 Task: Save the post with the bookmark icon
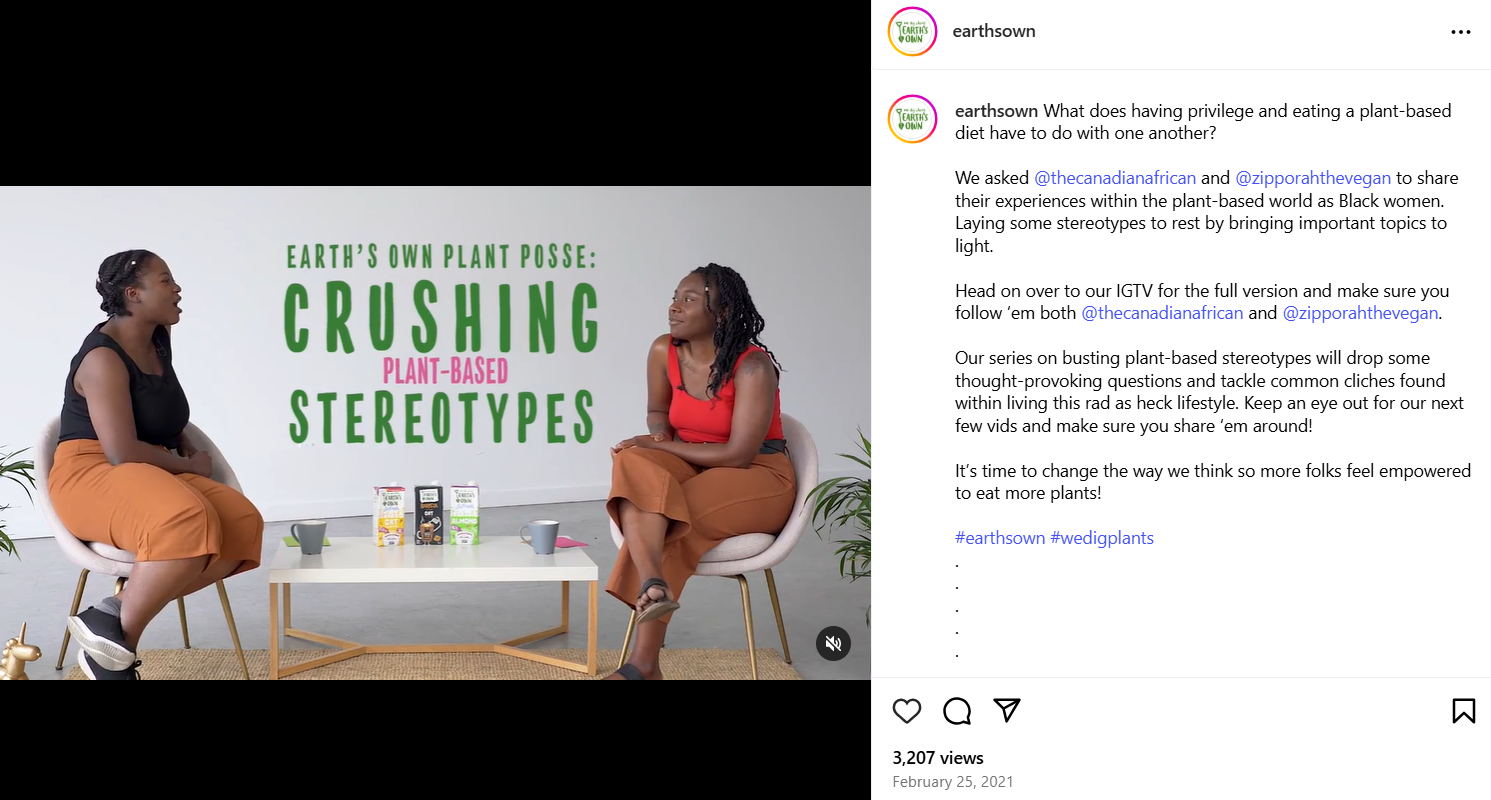(x=1463, y=711)
